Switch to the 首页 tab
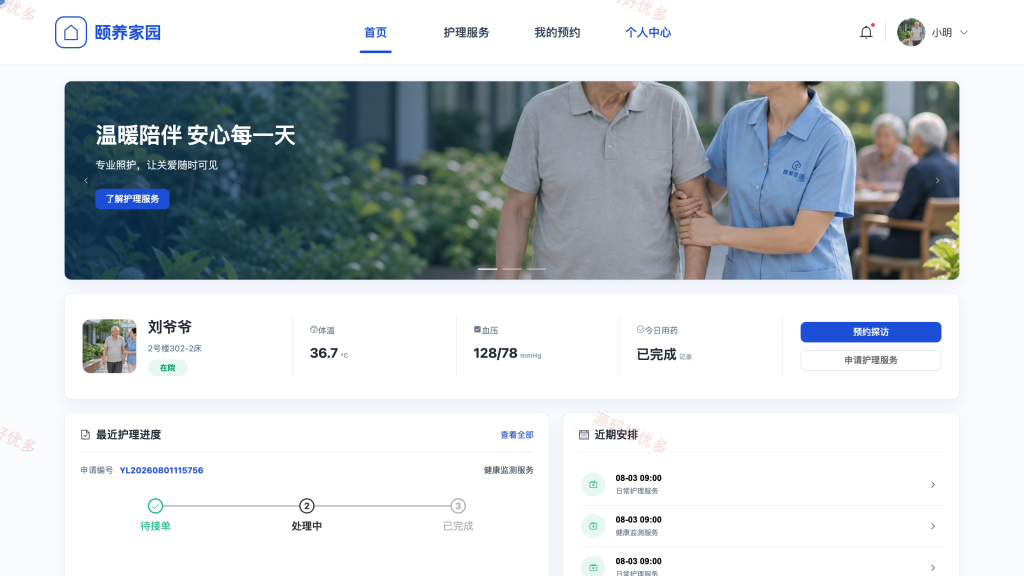The height and width of the screenshot is (576, 1024). [376, 33]
